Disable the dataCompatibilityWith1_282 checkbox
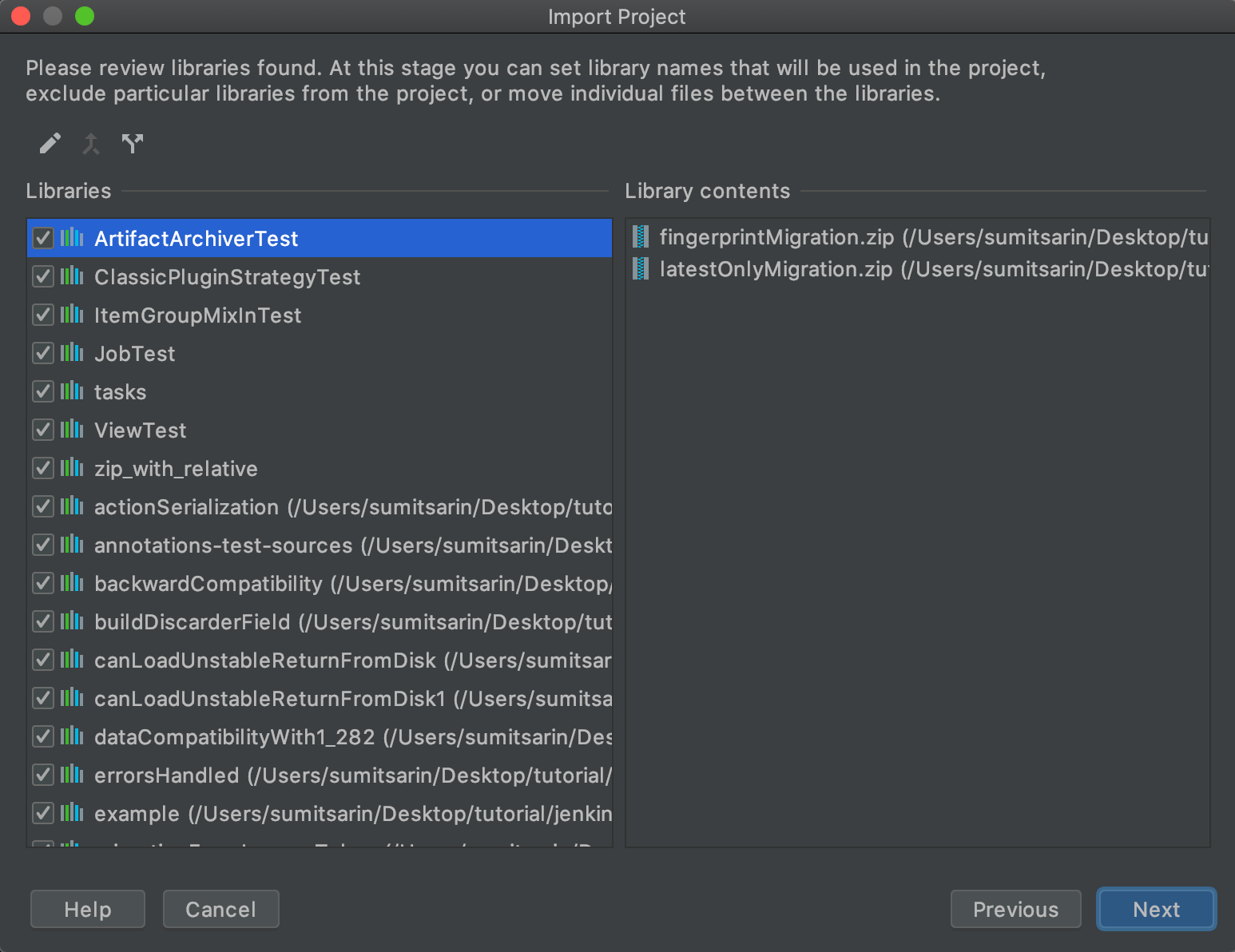 pos(42,736)
